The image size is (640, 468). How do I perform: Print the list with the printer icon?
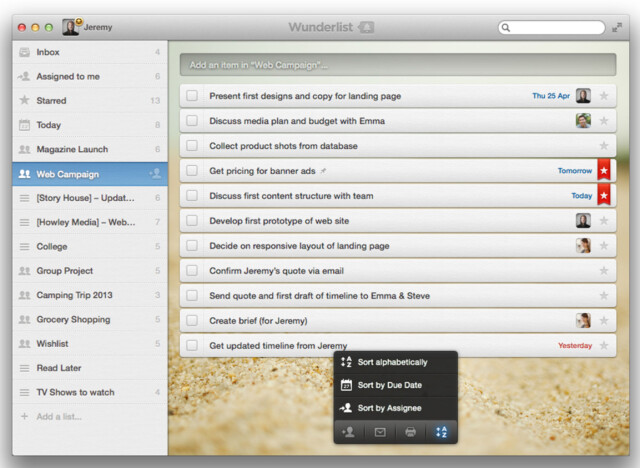[410, 432]
